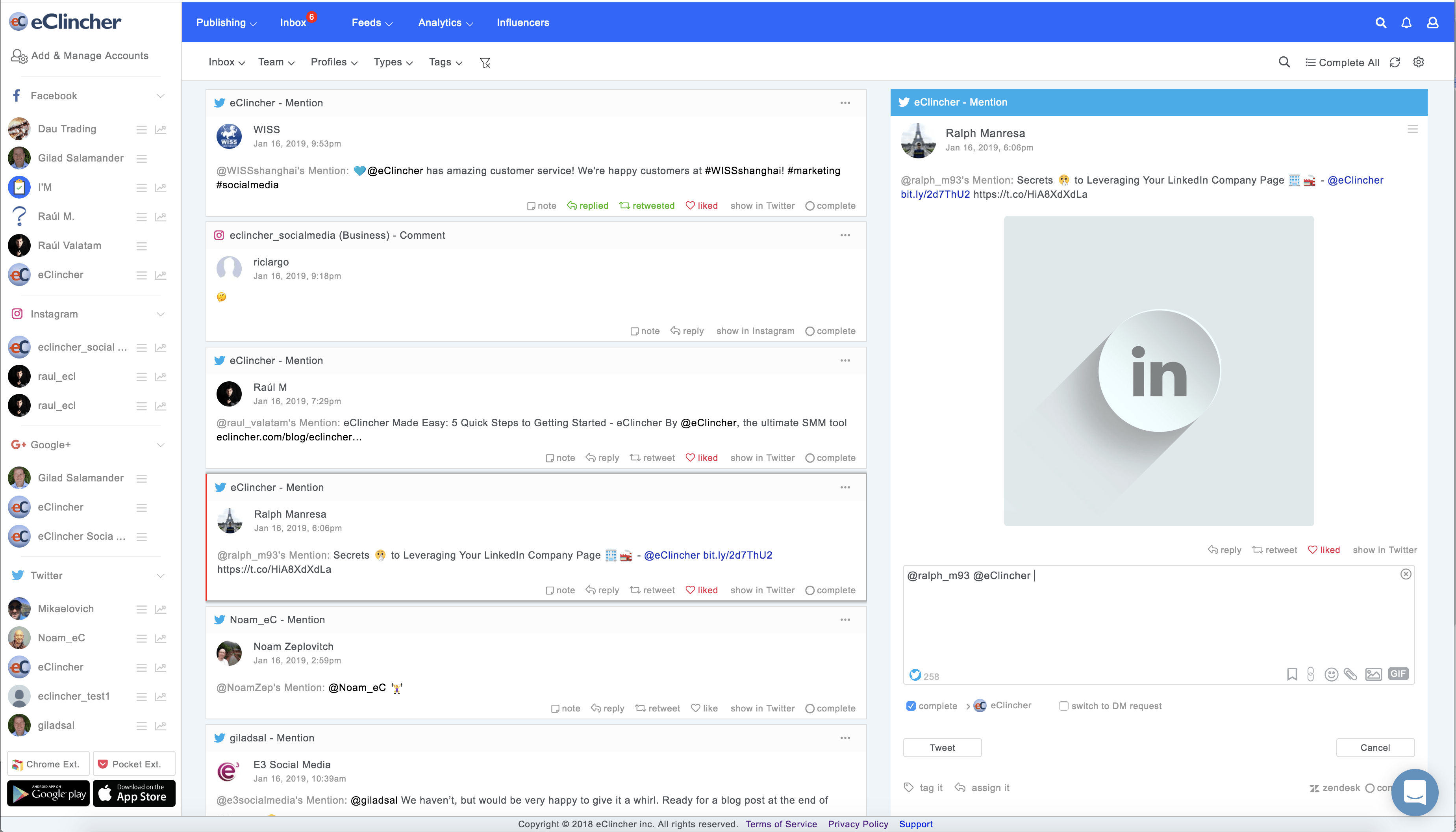
Task: Open the Analytics menu
Action: [x=445, y=23]
